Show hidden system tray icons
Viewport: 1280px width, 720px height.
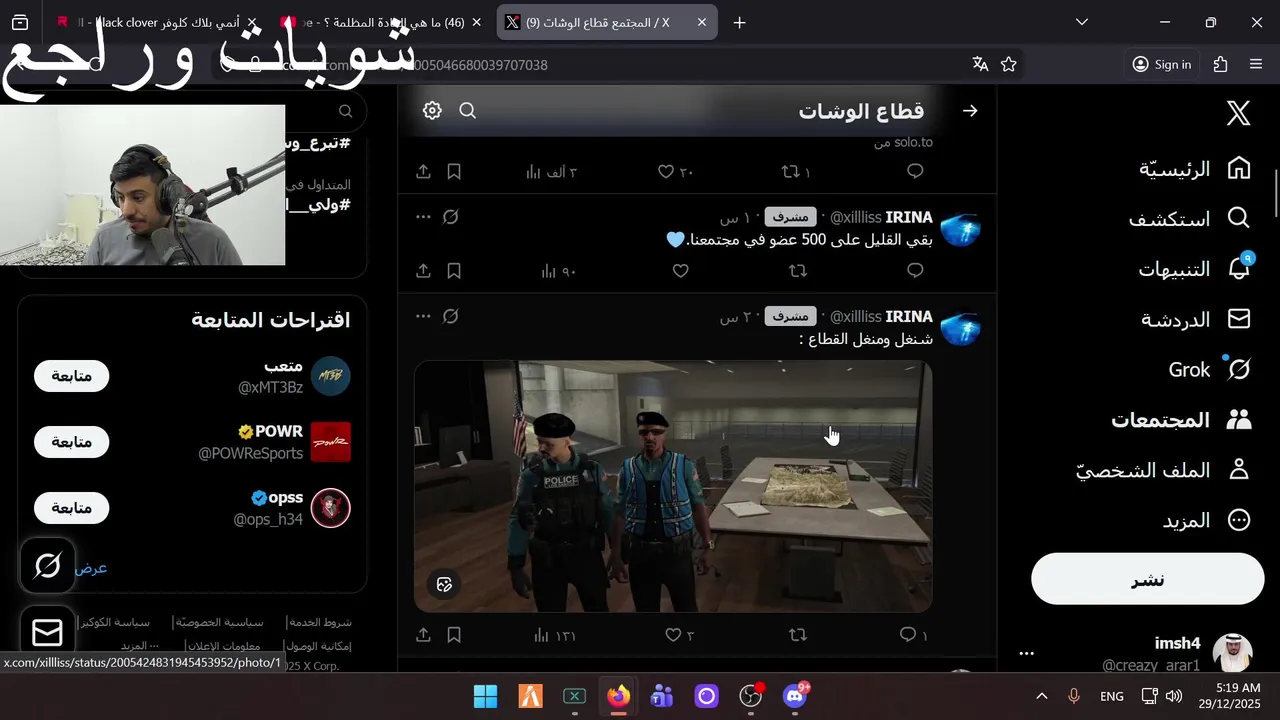[x=1041, y=696]
